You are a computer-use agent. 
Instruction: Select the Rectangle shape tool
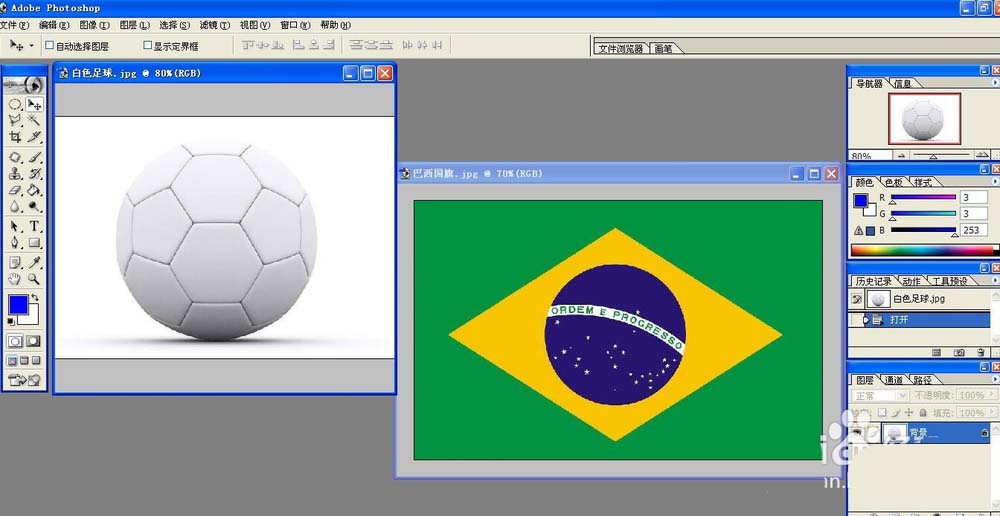click(34, 242)
